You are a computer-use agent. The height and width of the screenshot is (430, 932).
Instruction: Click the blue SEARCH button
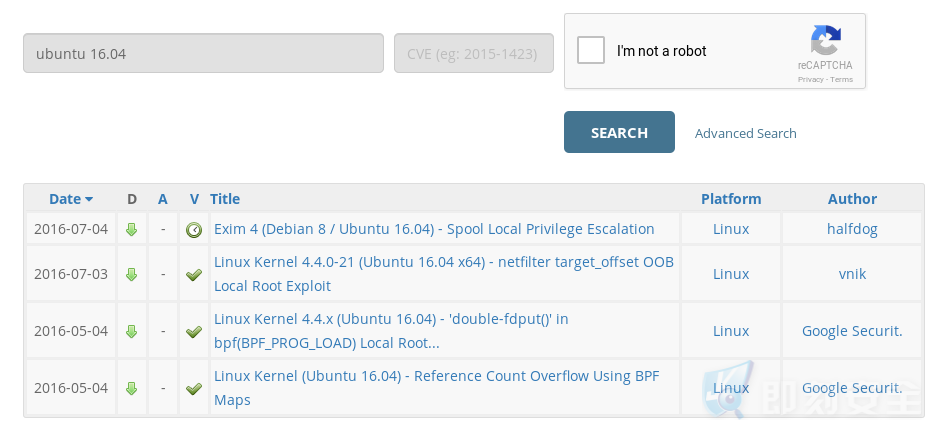click(x=619, y=132)
